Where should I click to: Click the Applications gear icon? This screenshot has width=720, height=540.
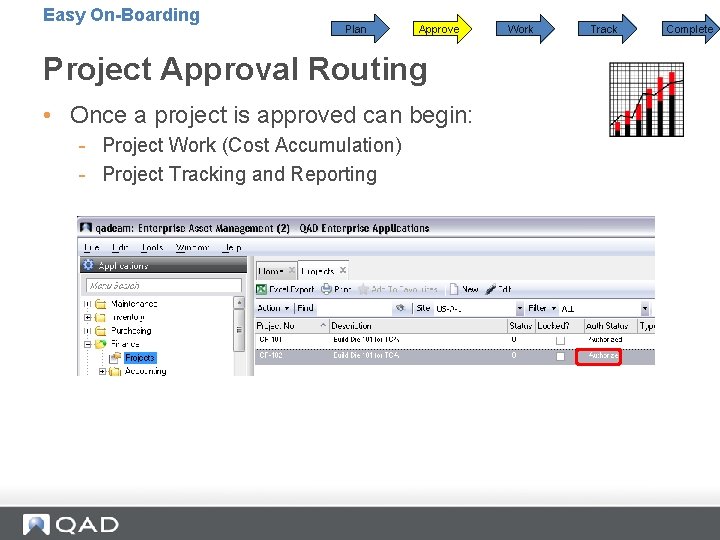[88, 265]
